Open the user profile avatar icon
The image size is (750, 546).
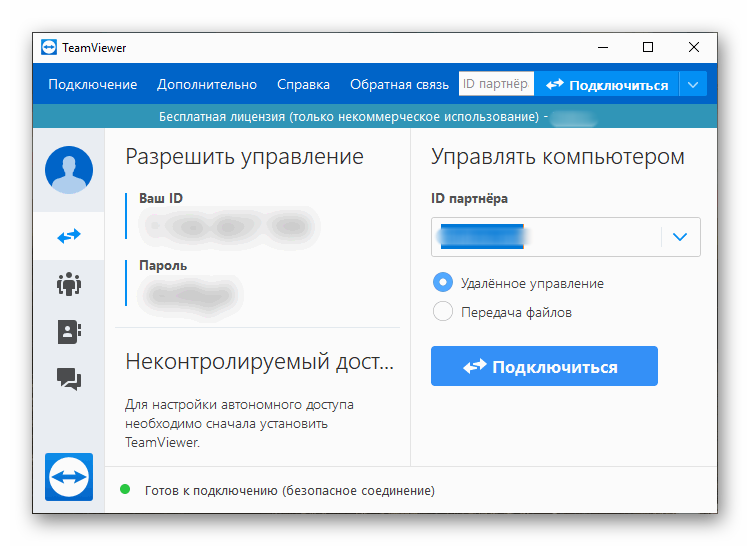pos(69,170)
